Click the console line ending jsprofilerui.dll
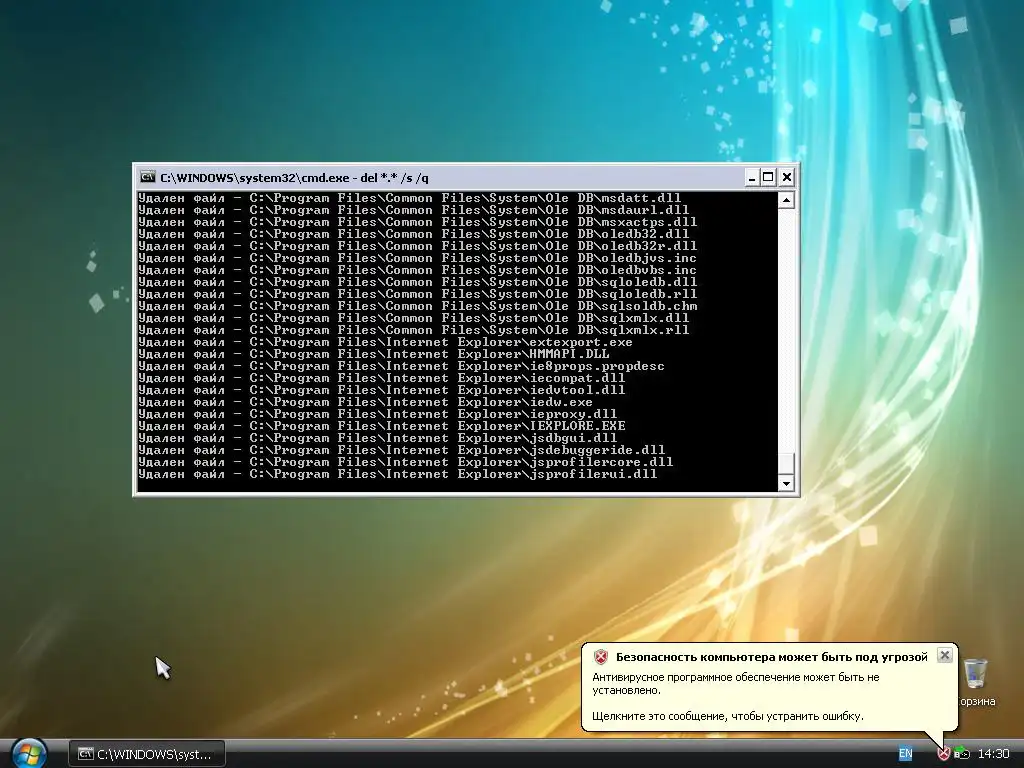The width and height of the screenshot is (1024, 768). coord(397,474)
